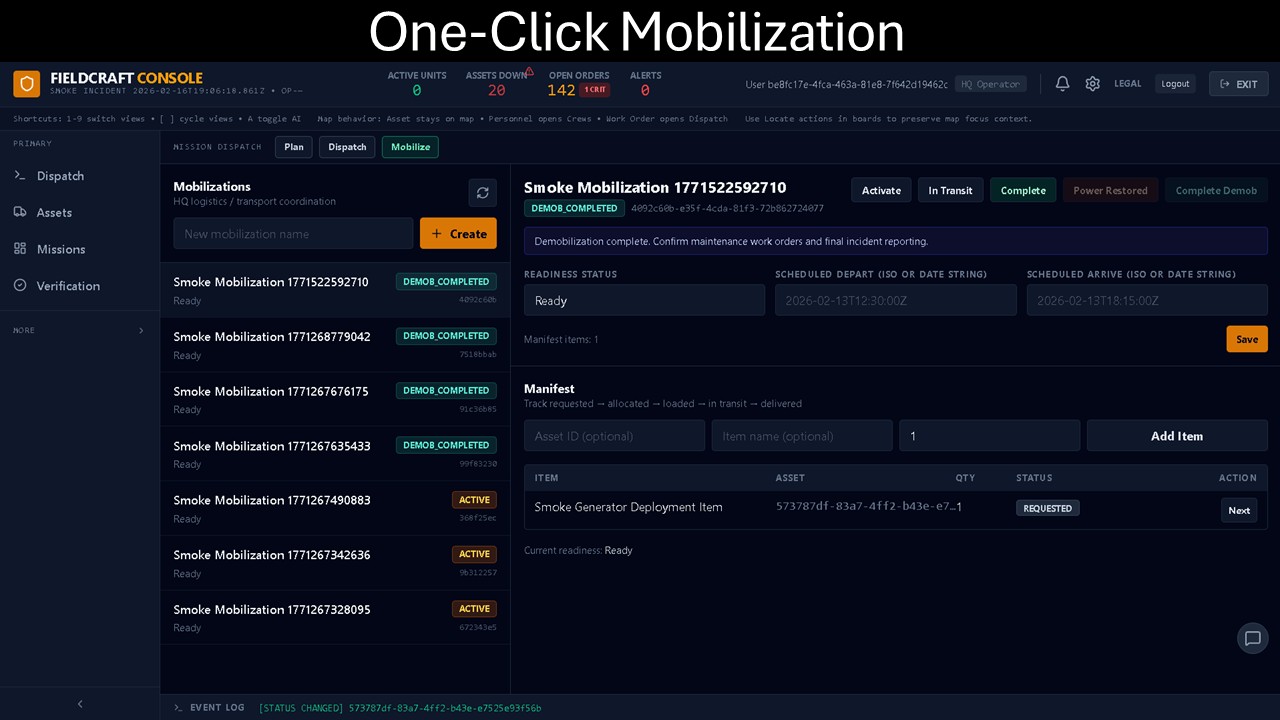Click the Verification check icon in sidebar
Image resolution: width=1280 pixels, height=720 pixels.
click(x=20, y=285)
